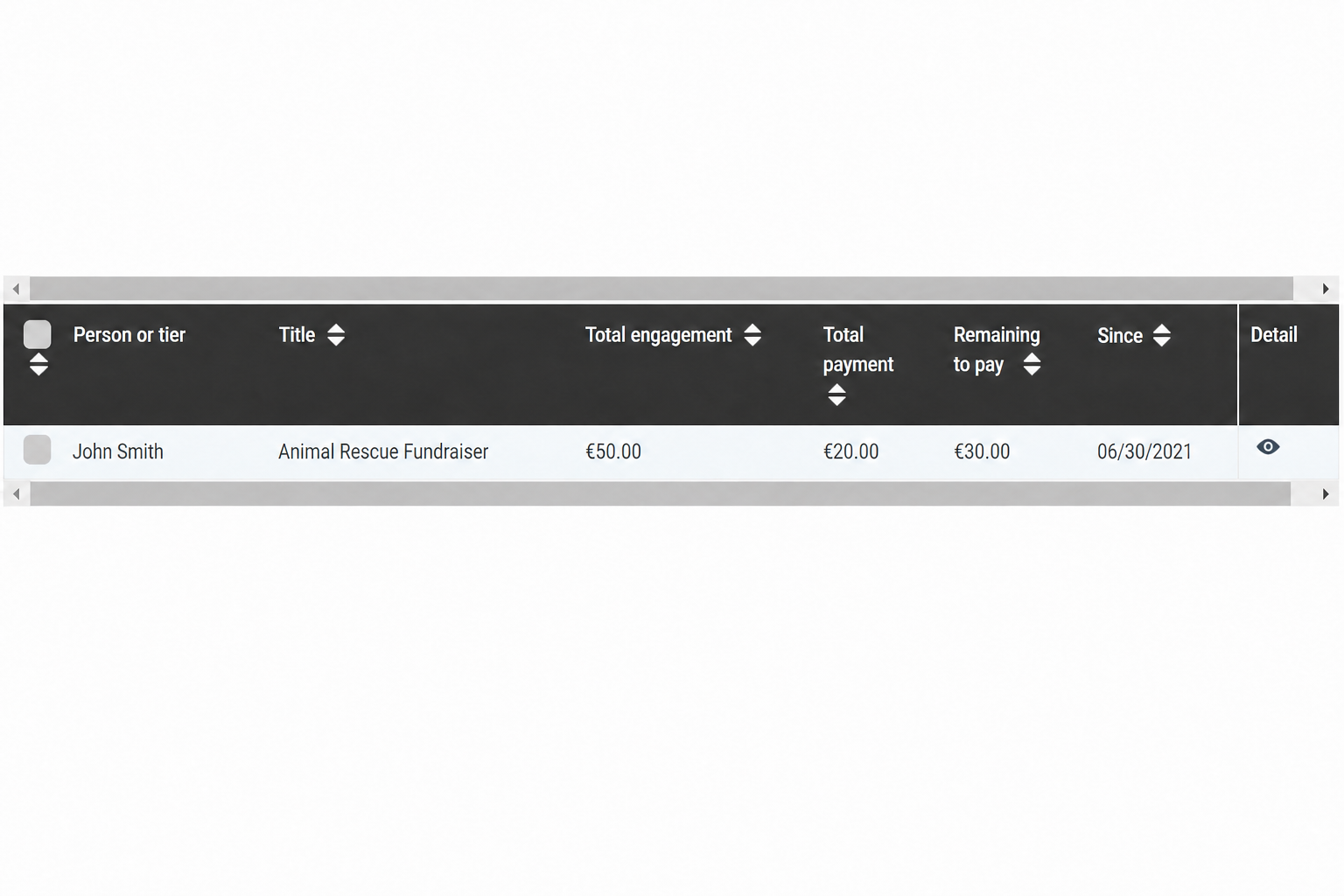Sort by Title using its sort arrows
This screenshot has width=1344, height=896.
(336, 335)
